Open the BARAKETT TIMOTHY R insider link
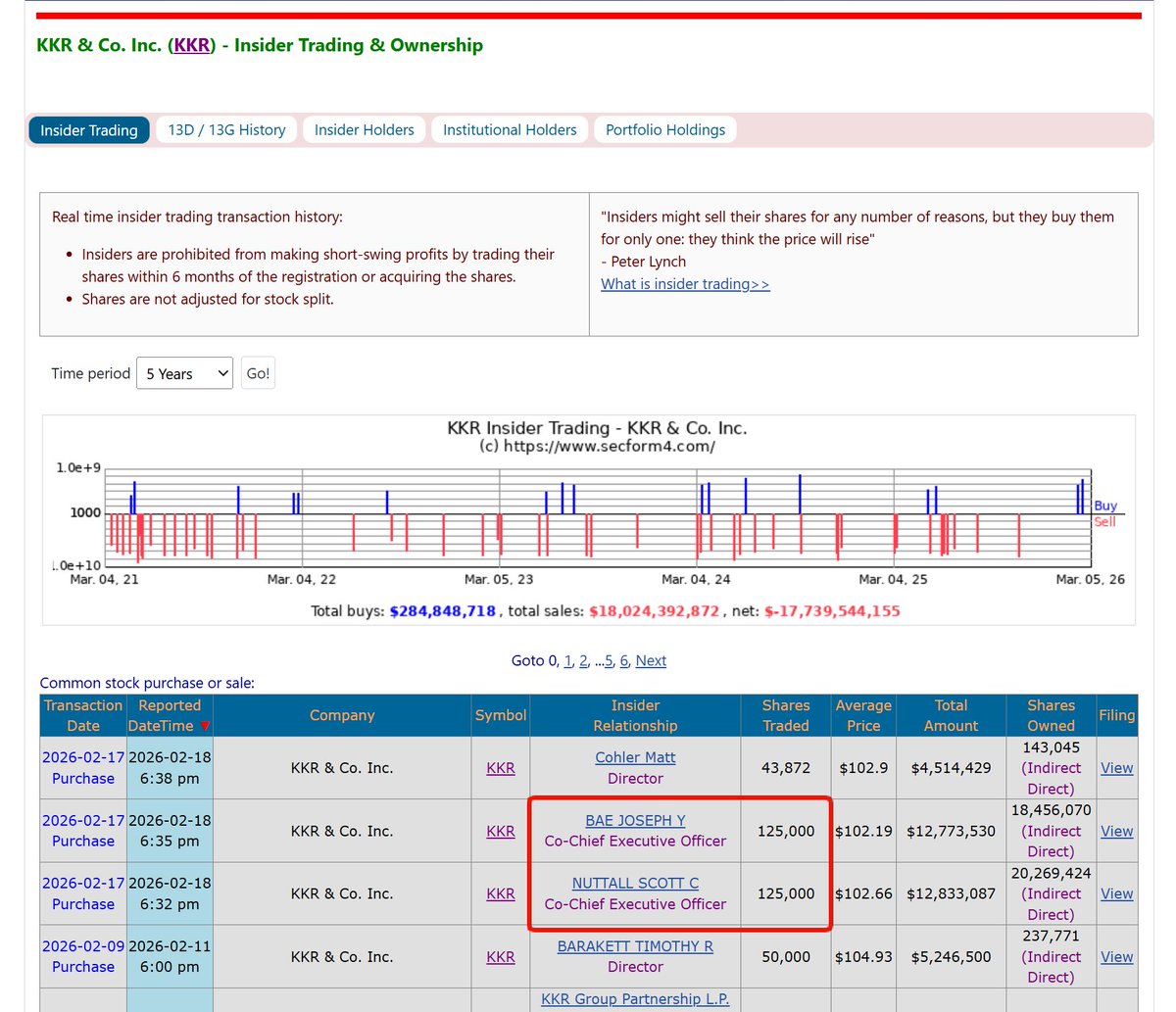This screenshot has width=1176, height=1012. tap(635, 946)
